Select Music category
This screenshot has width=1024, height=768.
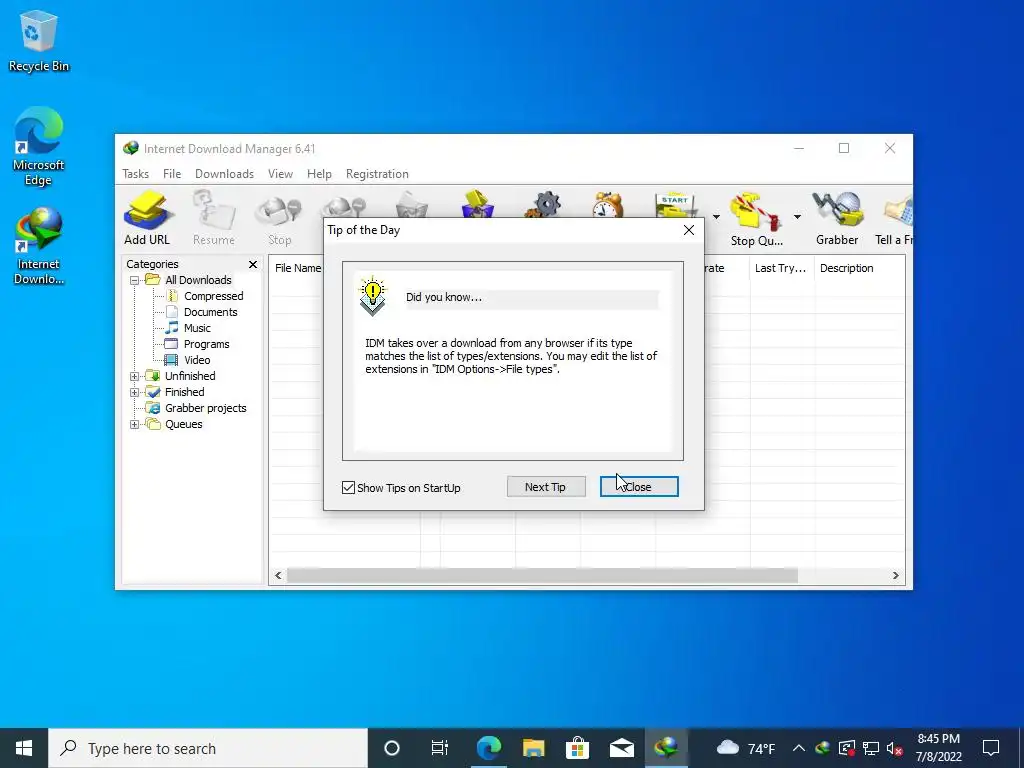coord(197,328)
